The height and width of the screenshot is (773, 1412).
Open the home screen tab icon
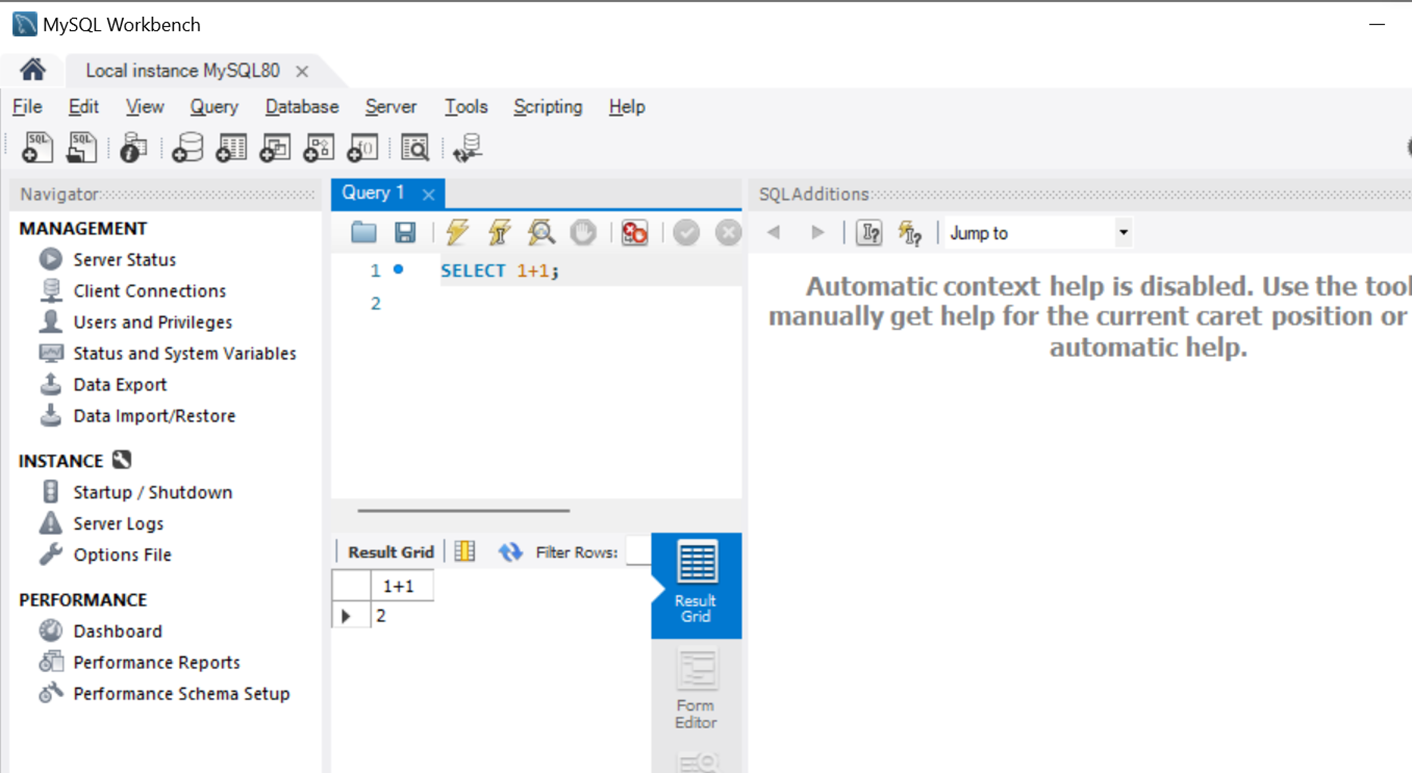[x=33, y=70]
